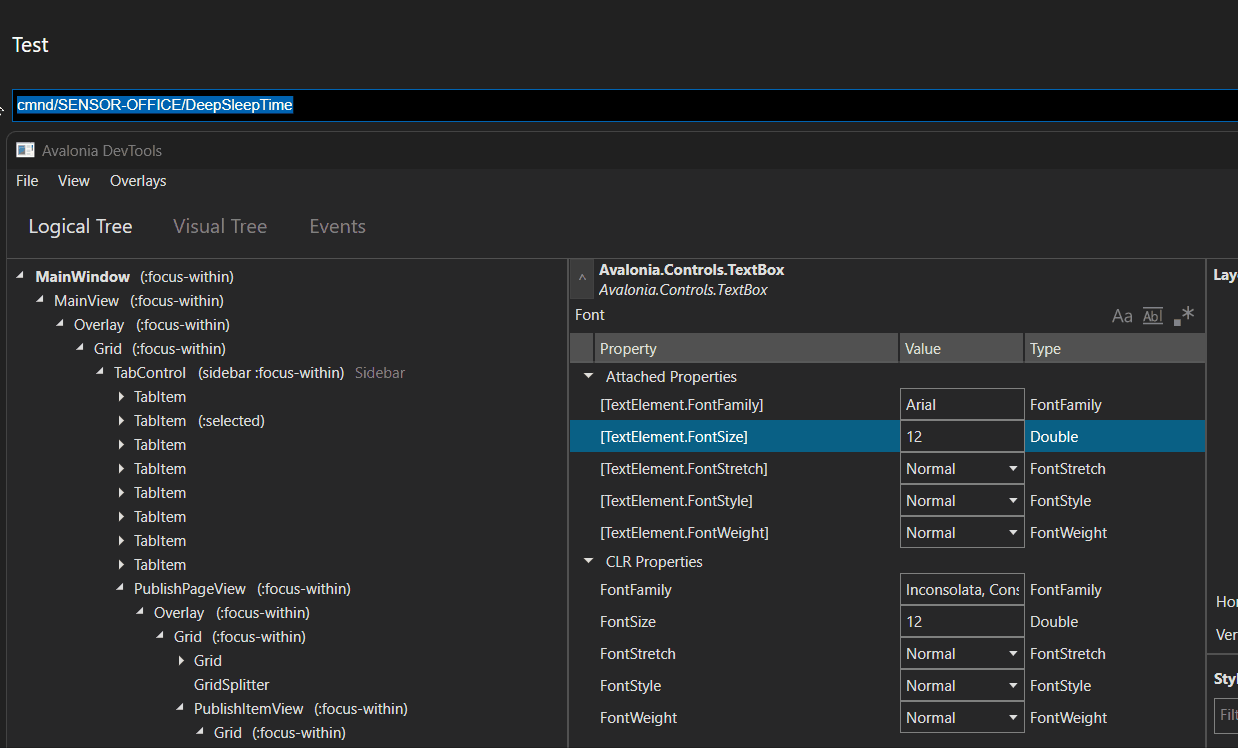The image size is (1238, 748).
Task: Open the FontStretch dropdown under CLR Properties
Action: pyautogui.click(x=1013, y=653)
